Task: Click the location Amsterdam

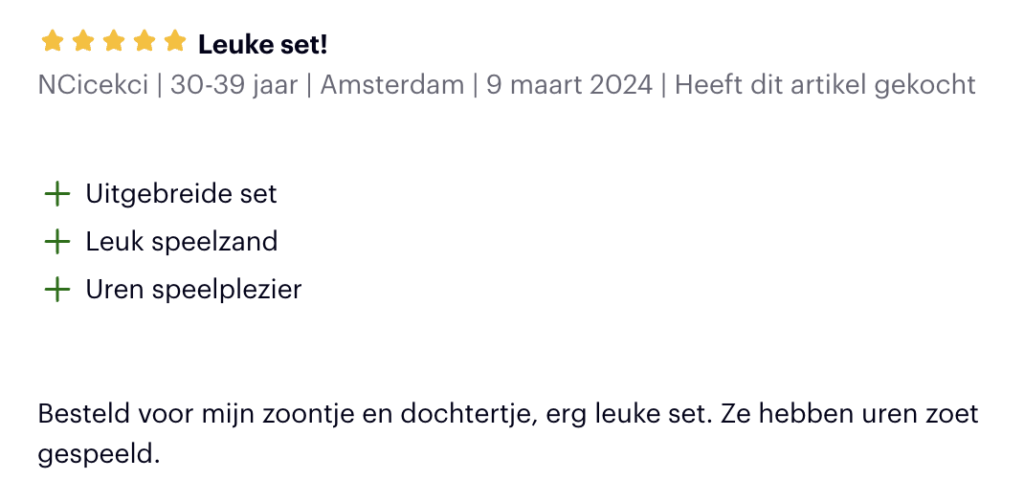Action: pos(392,85)
